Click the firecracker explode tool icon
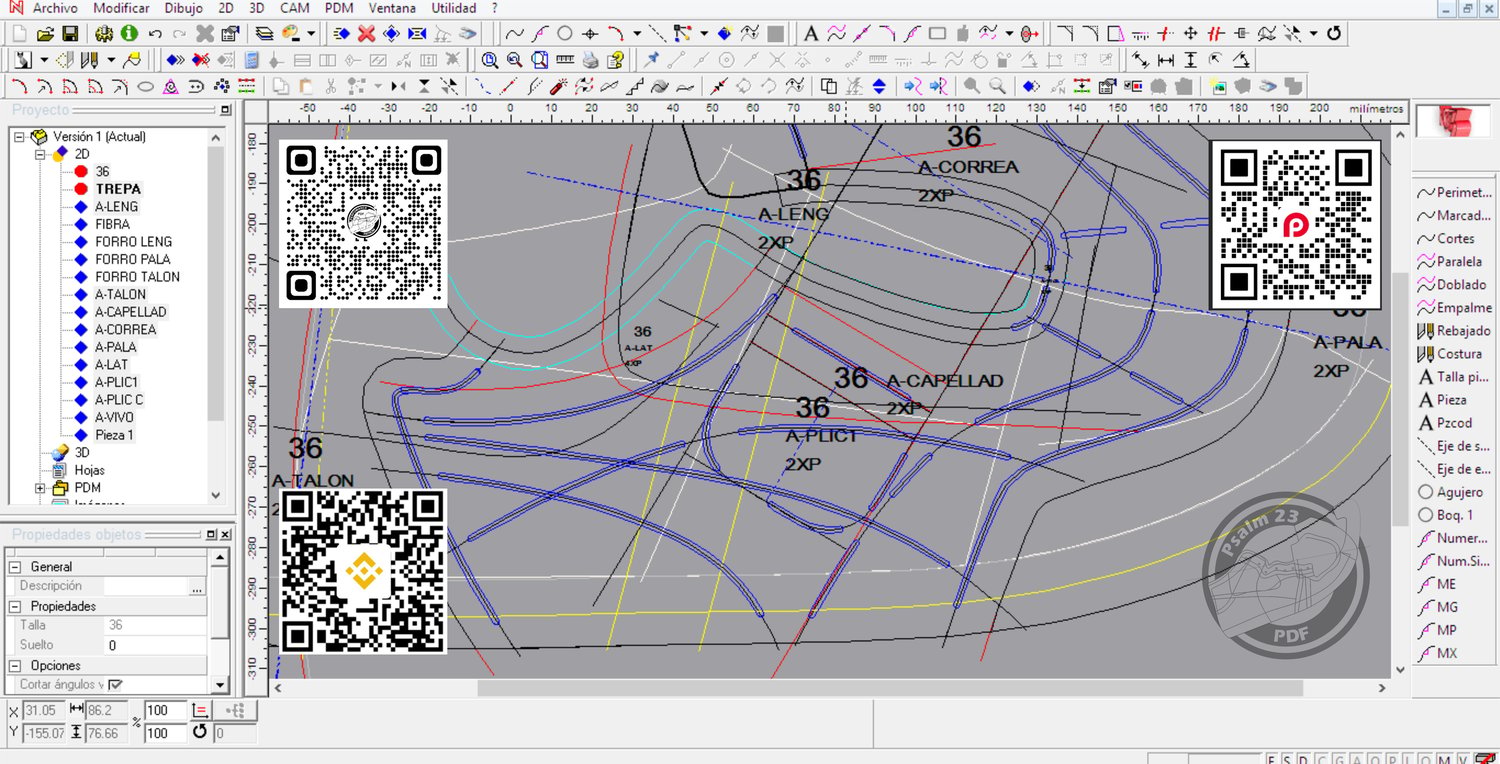1500x764 pixels. pos(558,86)
